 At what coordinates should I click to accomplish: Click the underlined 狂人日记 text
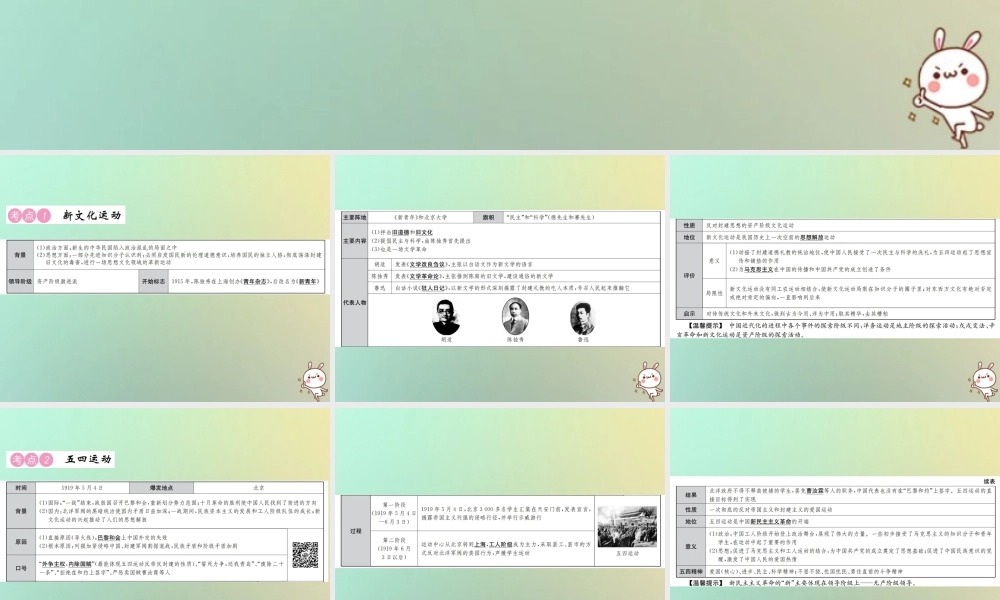click(x=434, y=288)
